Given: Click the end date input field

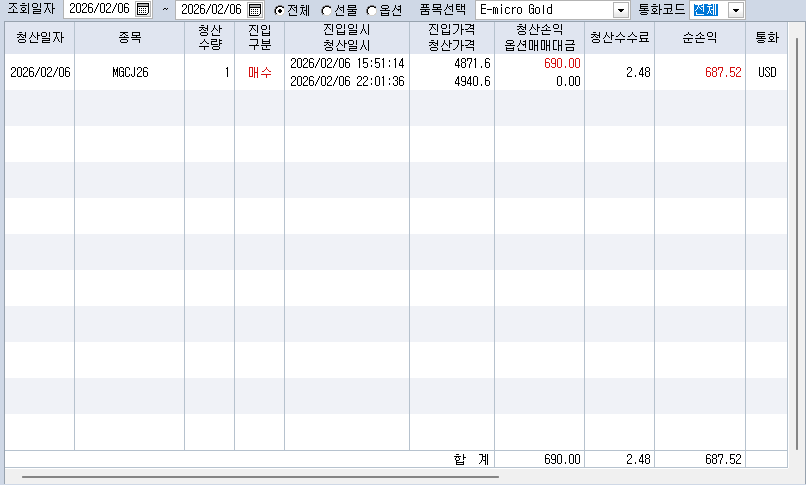Looking at the screenshot, I should 211,9.
